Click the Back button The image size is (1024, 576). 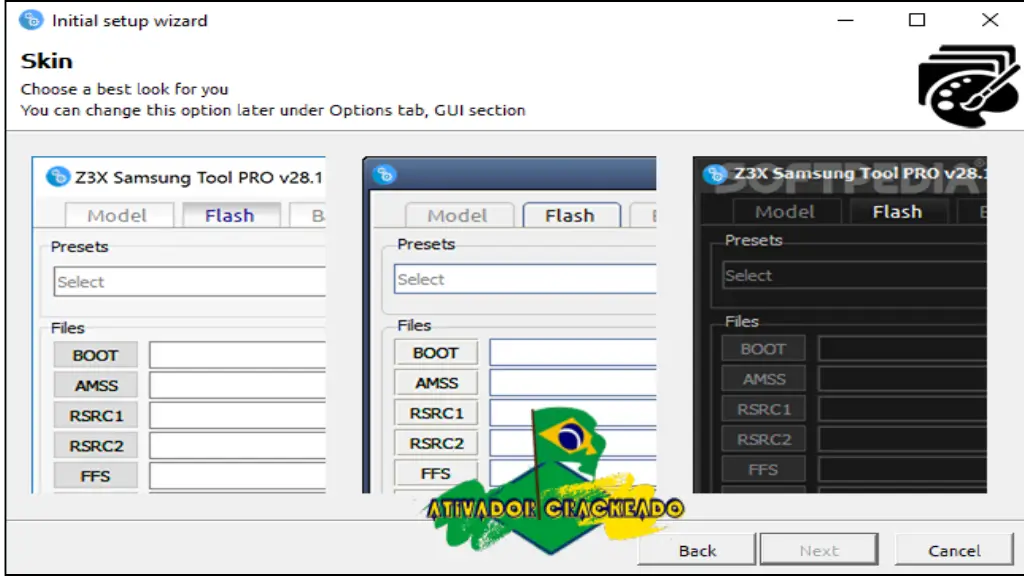coord(696,550)
